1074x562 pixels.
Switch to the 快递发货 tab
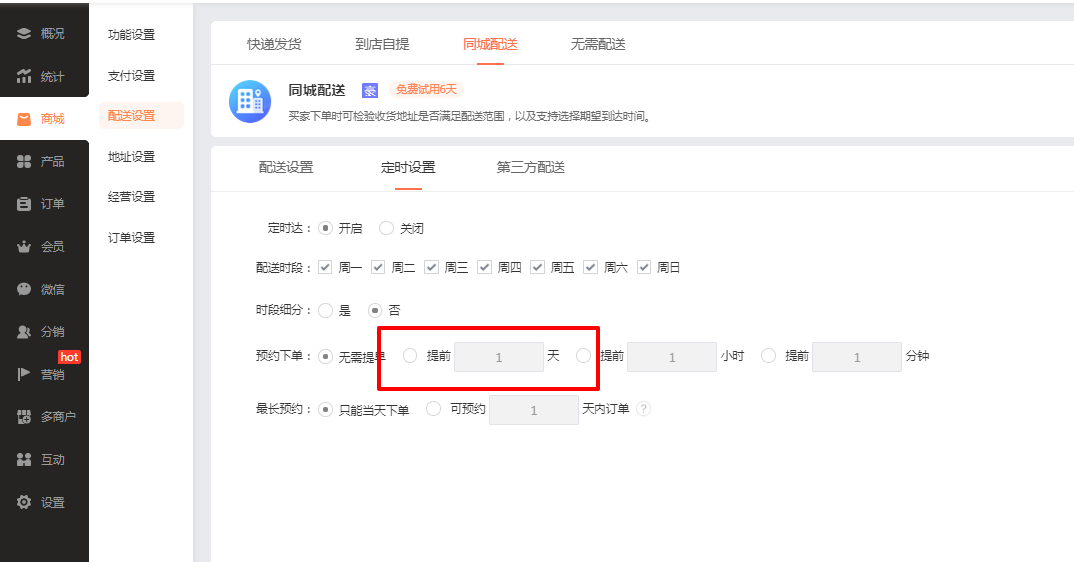[x=274, y=44]
